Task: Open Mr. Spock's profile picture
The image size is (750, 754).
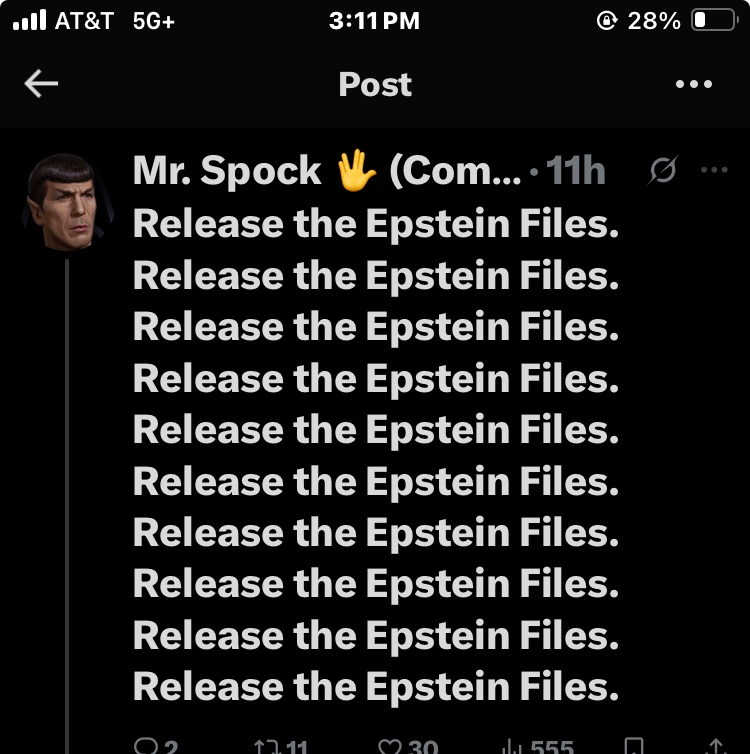Action: point(66,201)
